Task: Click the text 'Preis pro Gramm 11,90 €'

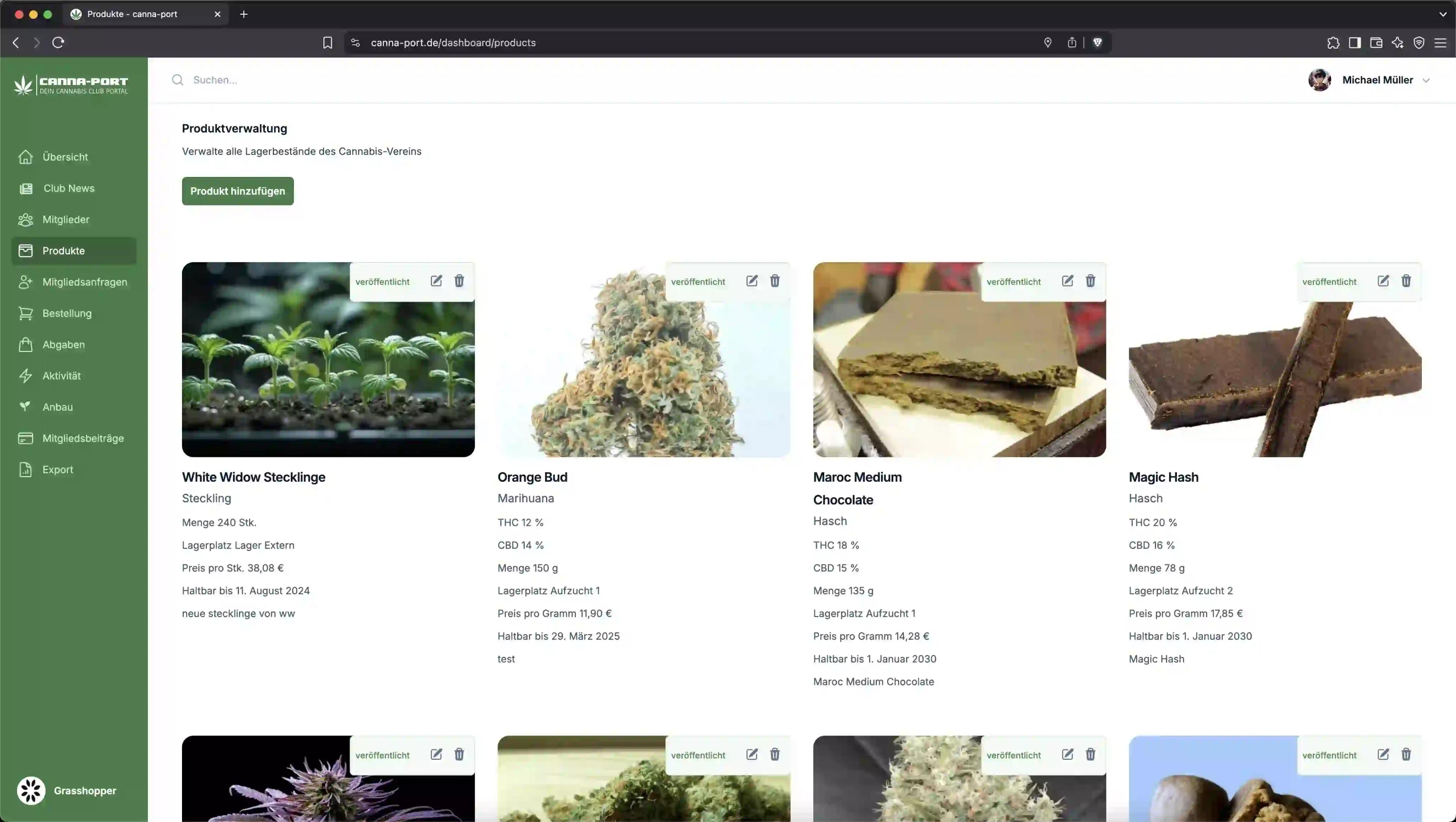Action: 554,613
